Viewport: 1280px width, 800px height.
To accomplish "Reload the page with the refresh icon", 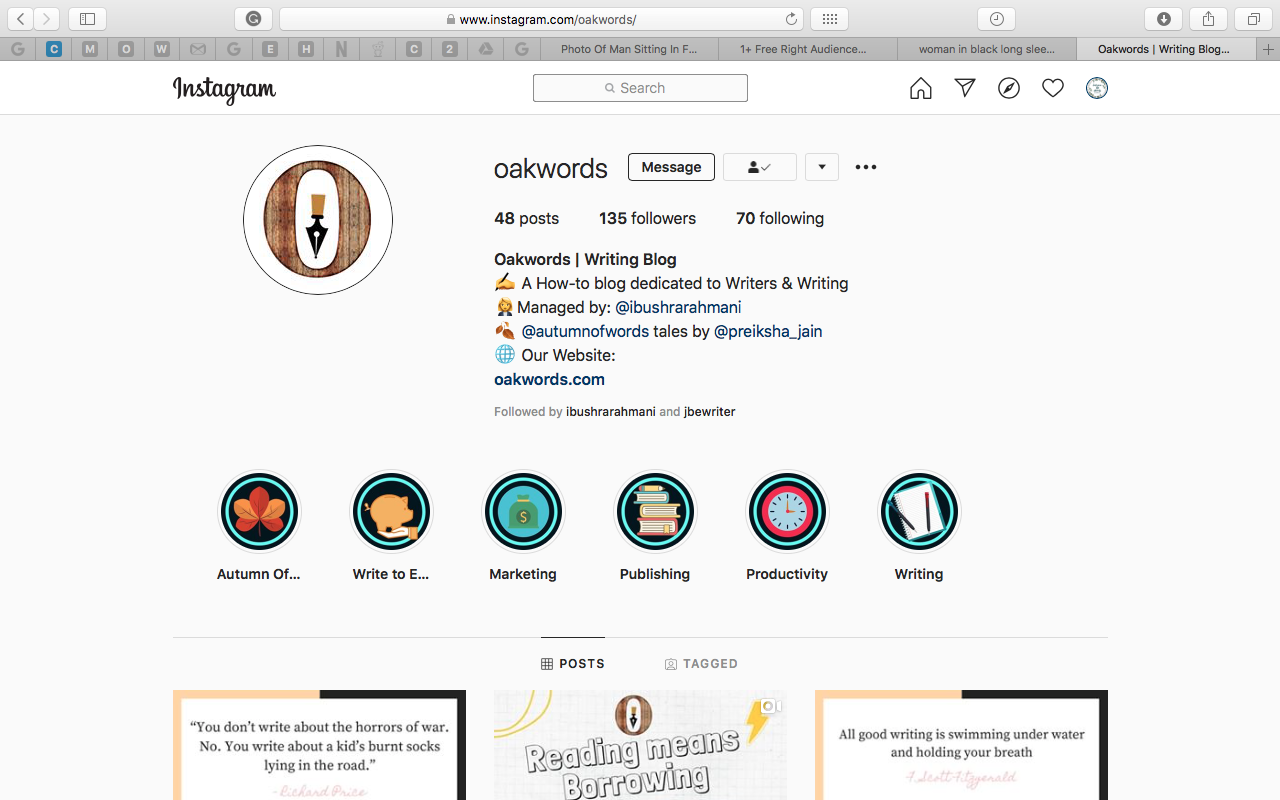I will [792, 19].
